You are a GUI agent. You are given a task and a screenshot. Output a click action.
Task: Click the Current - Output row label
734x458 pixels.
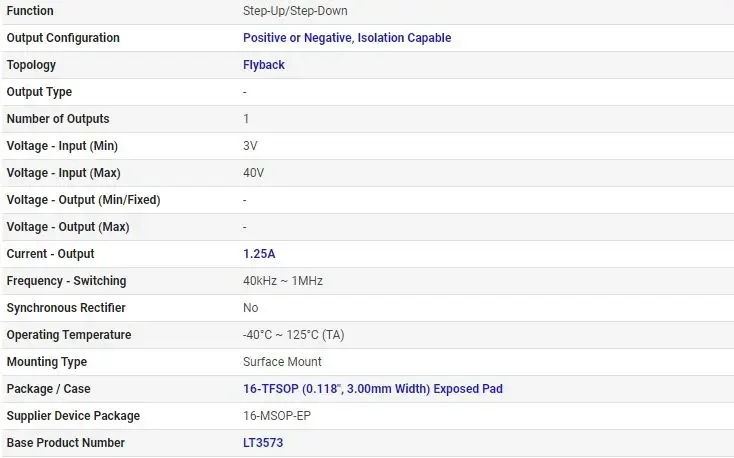51,254
